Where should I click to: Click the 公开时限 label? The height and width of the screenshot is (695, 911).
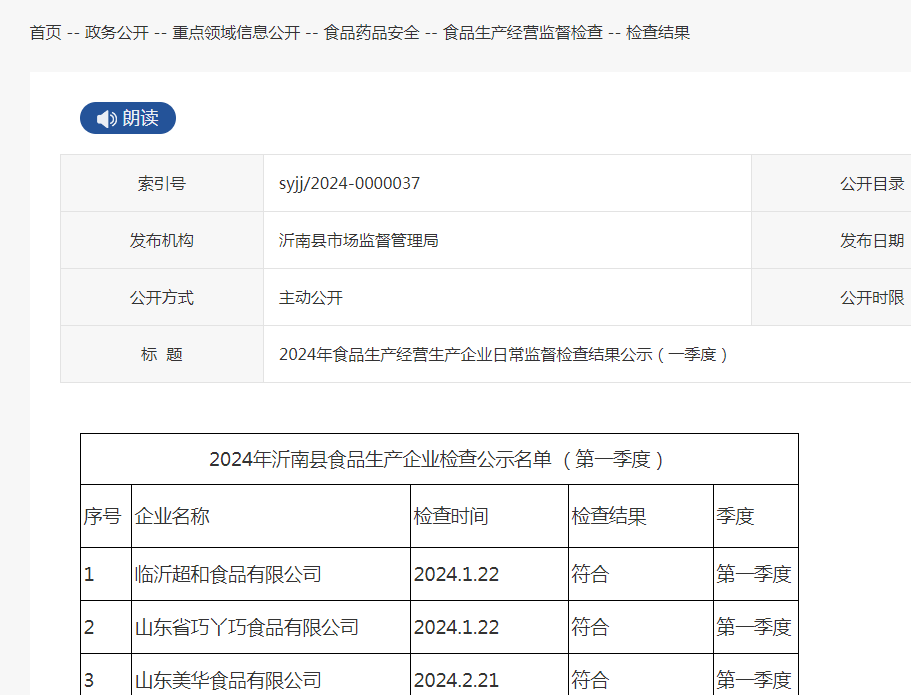(x=872, y=298)
